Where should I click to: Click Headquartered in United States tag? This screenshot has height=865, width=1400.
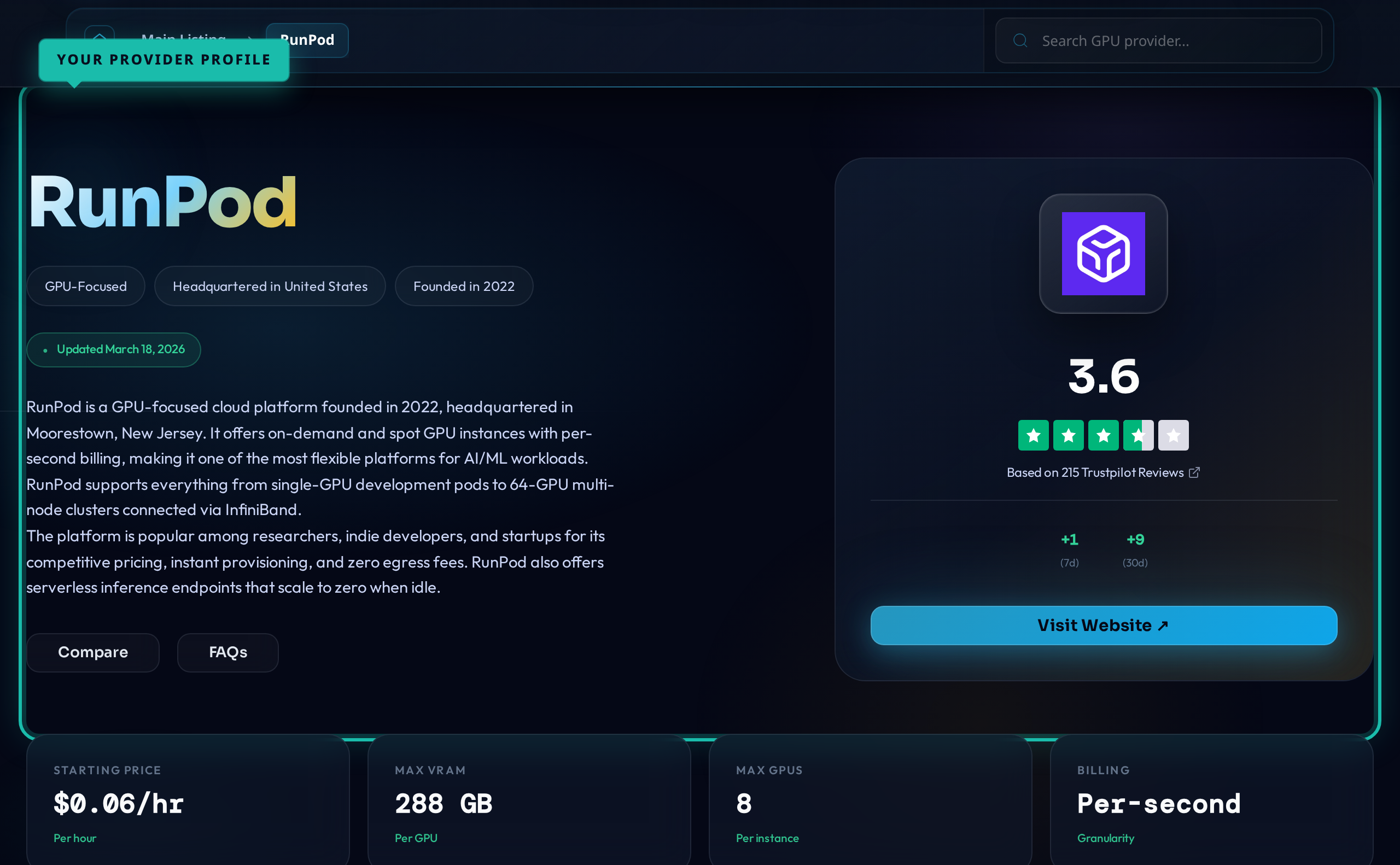click(x=270, y=286)
